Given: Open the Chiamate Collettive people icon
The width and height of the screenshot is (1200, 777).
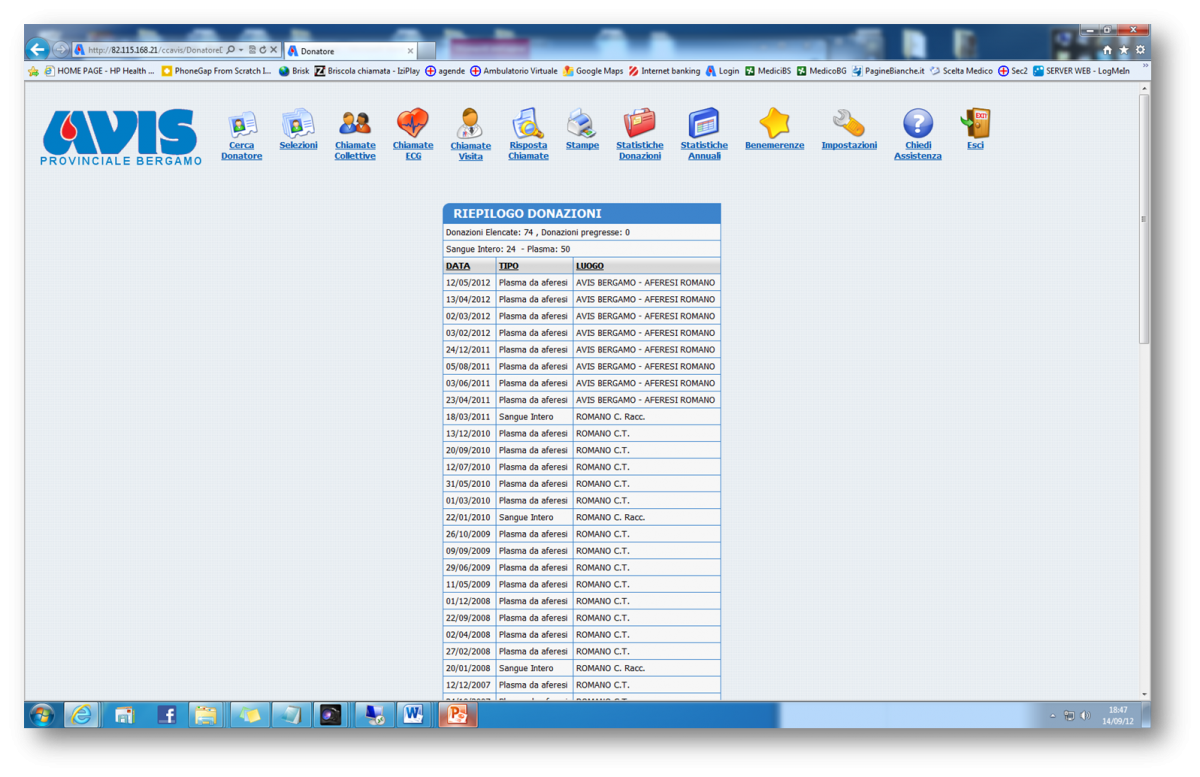Looking at the screenshot, I should (355, 123).
